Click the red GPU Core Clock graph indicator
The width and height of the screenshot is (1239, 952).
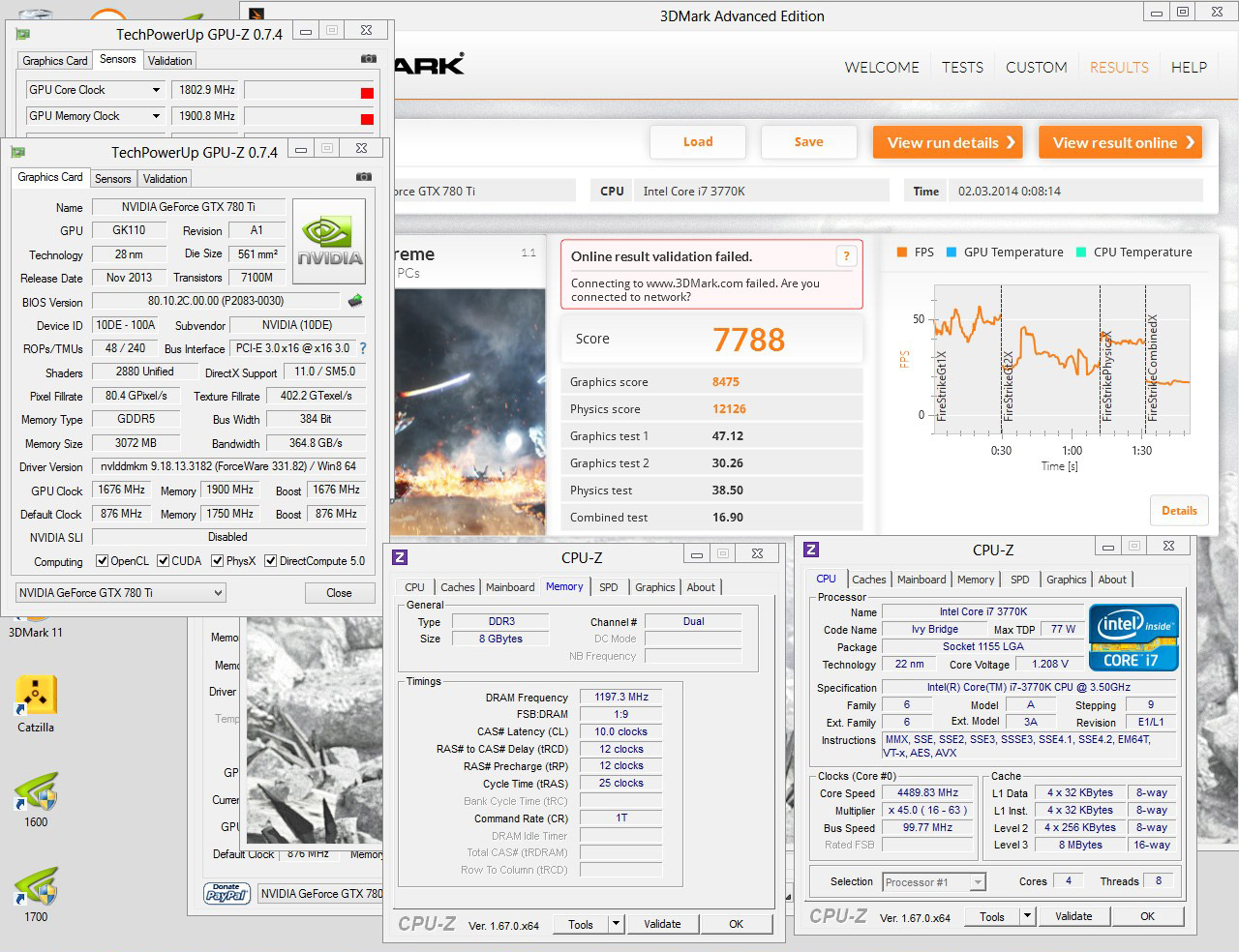367,94
